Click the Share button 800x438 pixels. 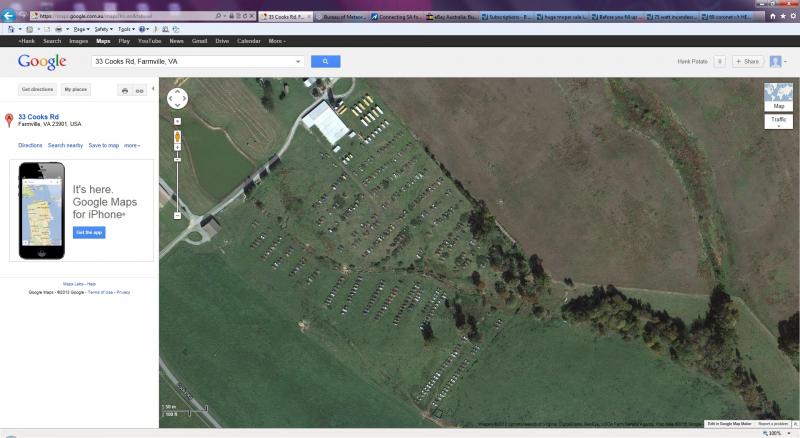(747, 61)
